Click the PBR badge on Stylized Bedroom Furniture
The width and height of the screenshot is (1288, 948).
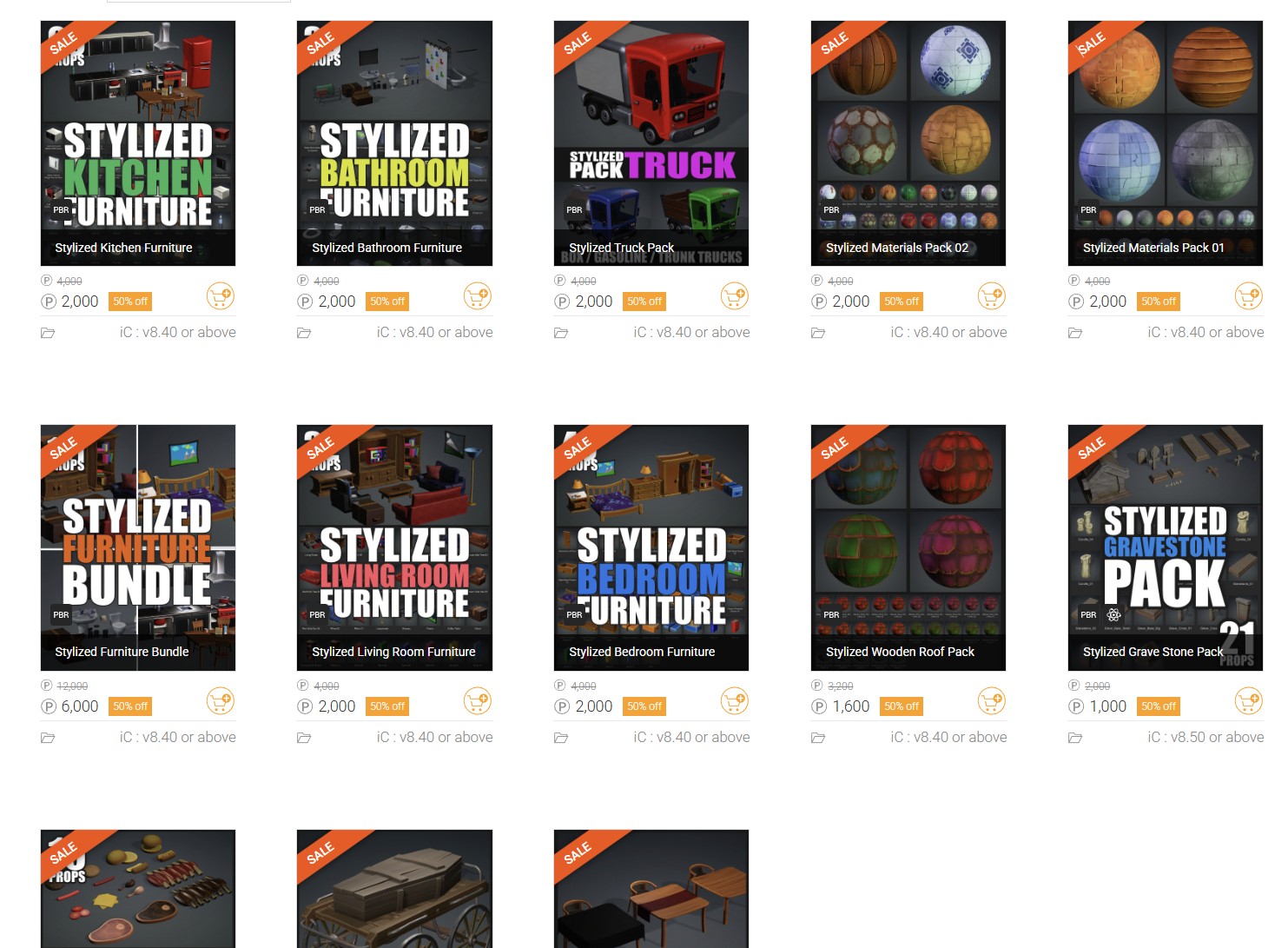click(573, 614)
